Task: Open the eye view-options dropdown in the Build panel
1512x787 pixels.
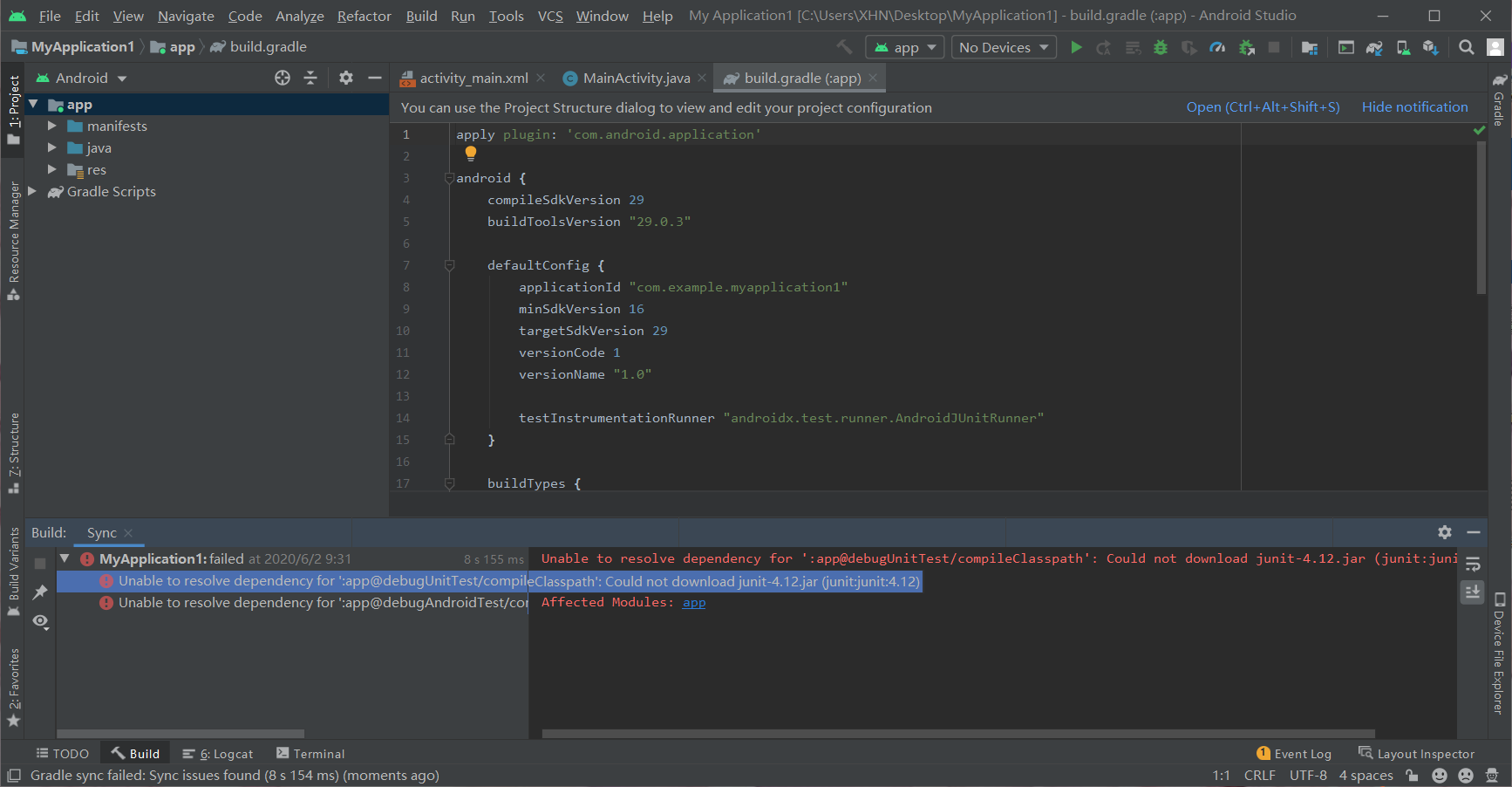Action: click(x=40, y=621)
